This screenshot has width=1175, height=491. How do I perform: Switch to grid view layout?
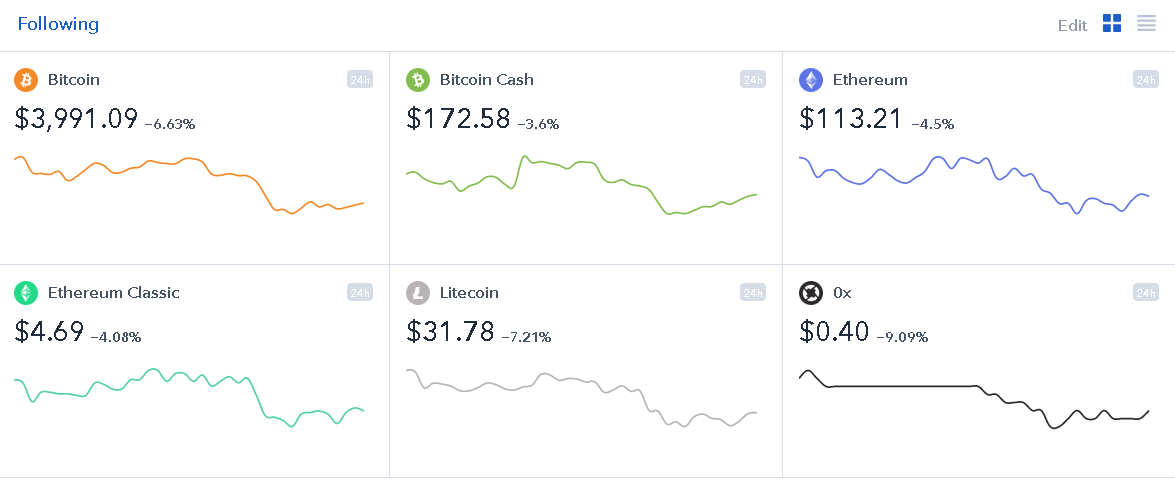(1112, 23)
